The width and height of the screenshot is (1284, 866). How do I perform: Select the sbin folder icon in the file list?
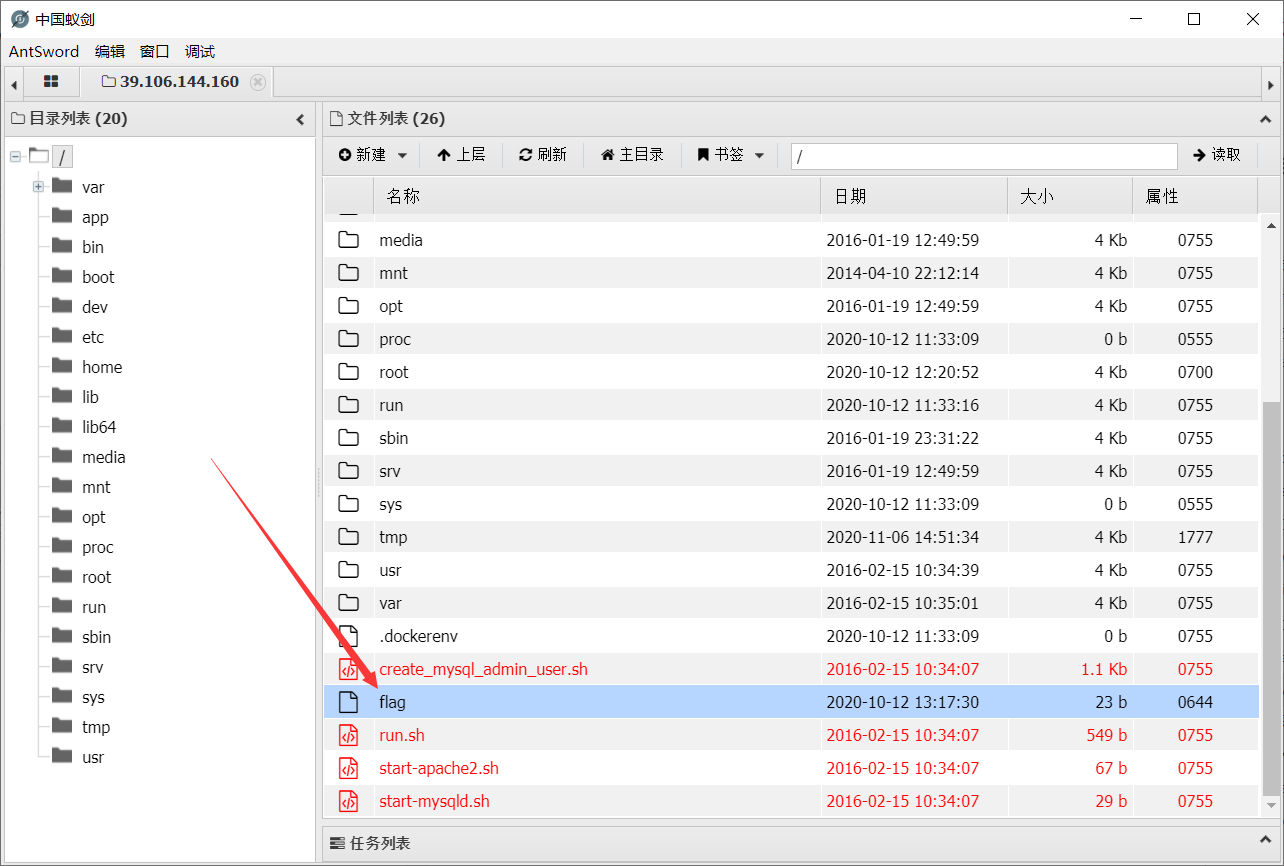(x=348, y=438)
